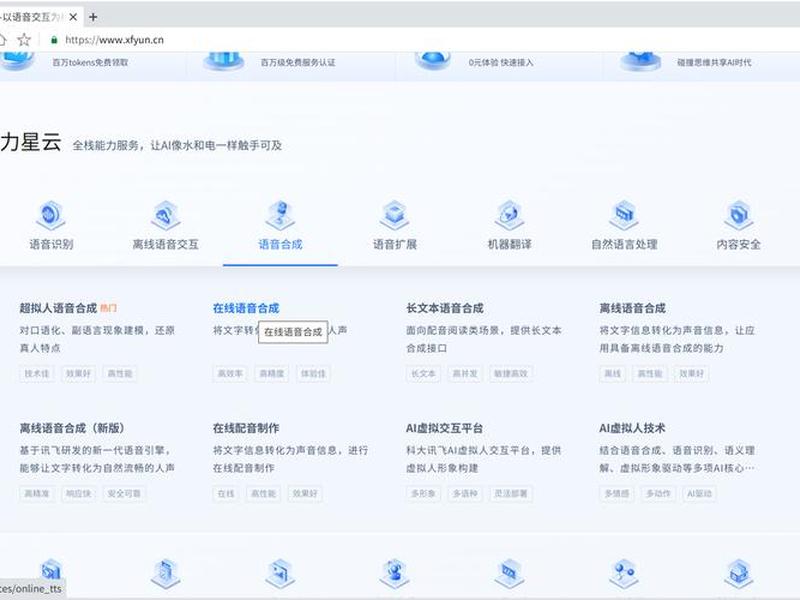Click the icon beside 百万级免费服务认证
The width and height of the screenshot is (800, 600).
pyautogui.click(x=224, y=60)
